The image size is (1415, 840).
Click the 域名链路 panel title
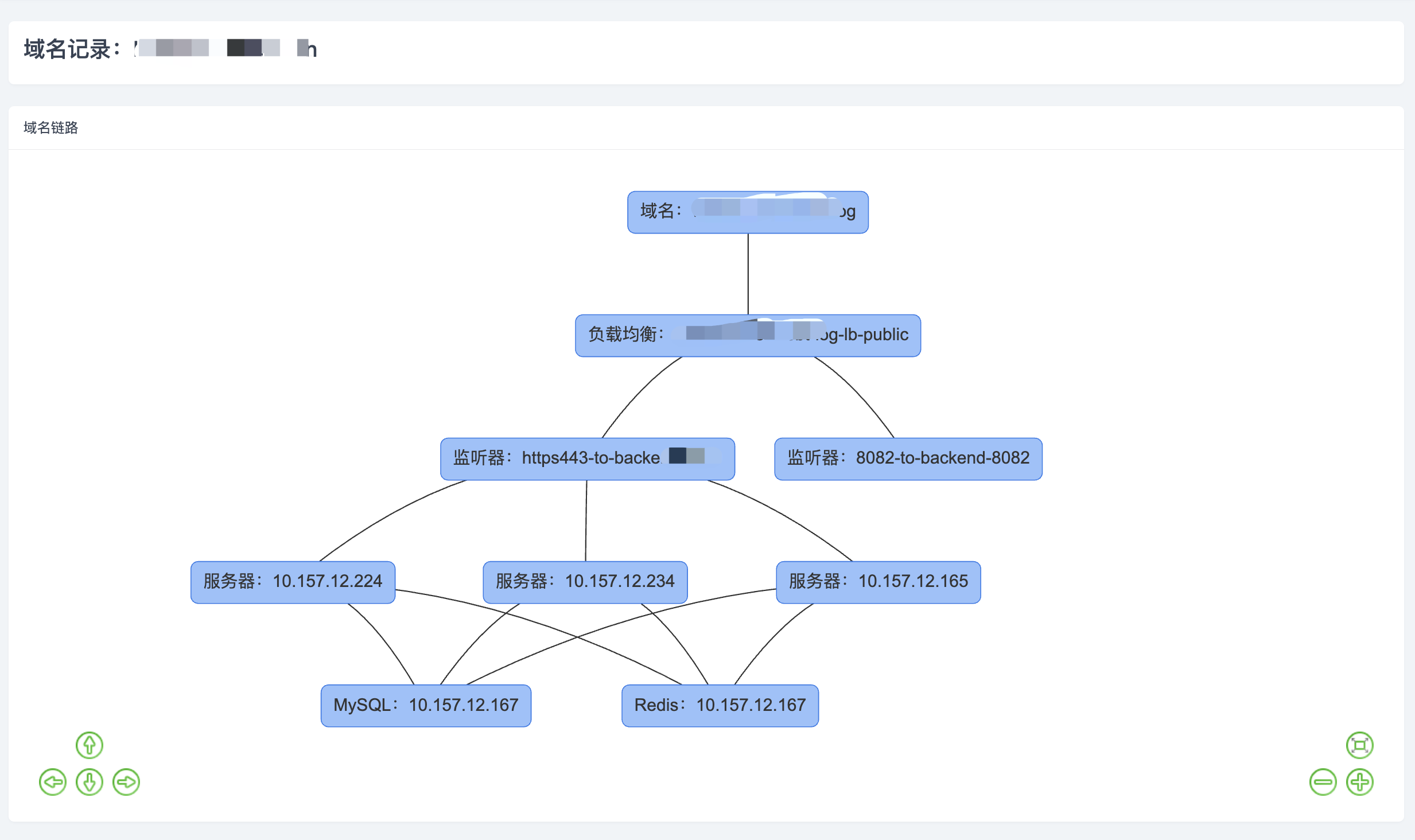click(50, 127)
